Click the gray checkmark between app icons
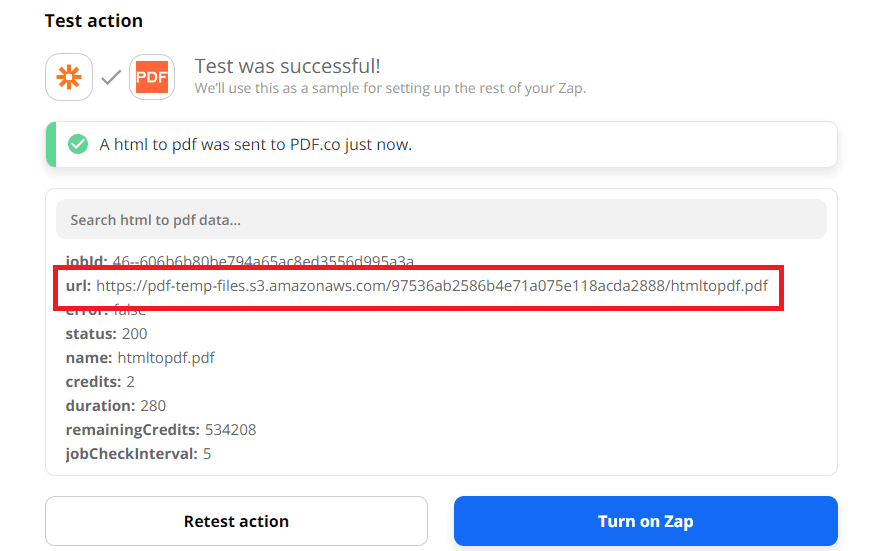The height and width of the screenshot is (551, 883). tap(111, 77)
